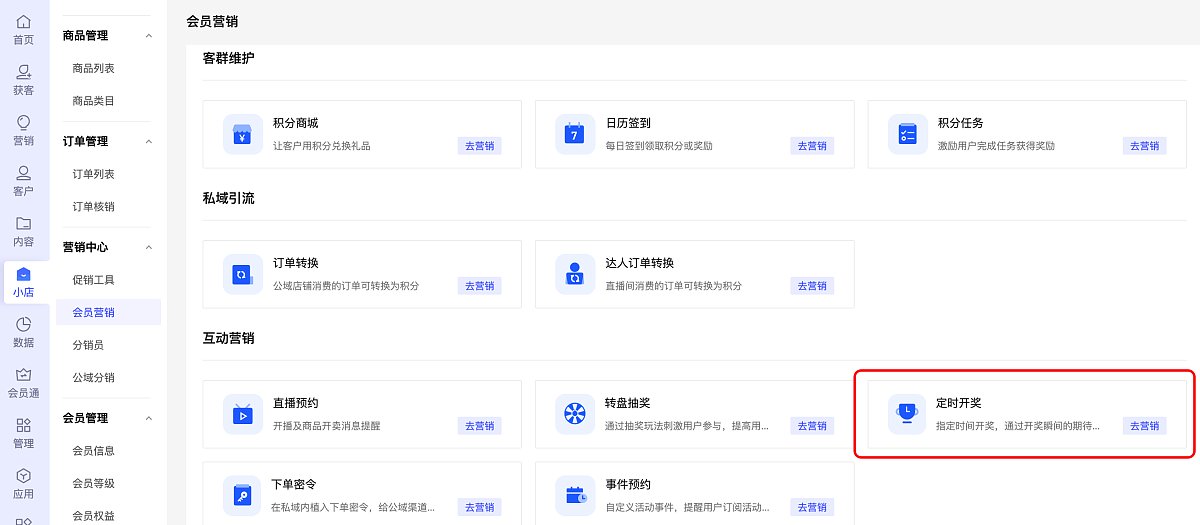1200x525 pixels.
Task: Open the 内容 folder icon
Action: pos(23,223)
